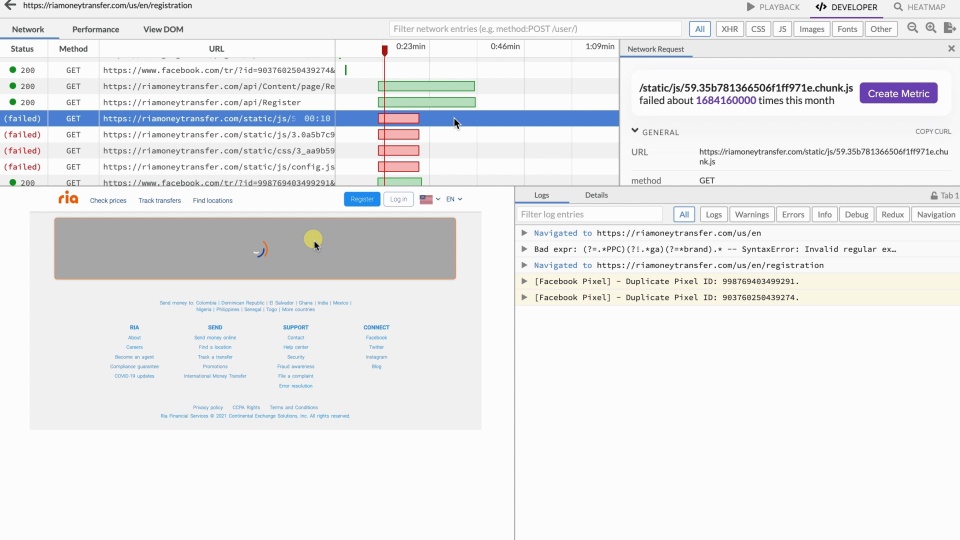The image size is (960, 540).
Task: Open the Performance tab
Action: 96,29
